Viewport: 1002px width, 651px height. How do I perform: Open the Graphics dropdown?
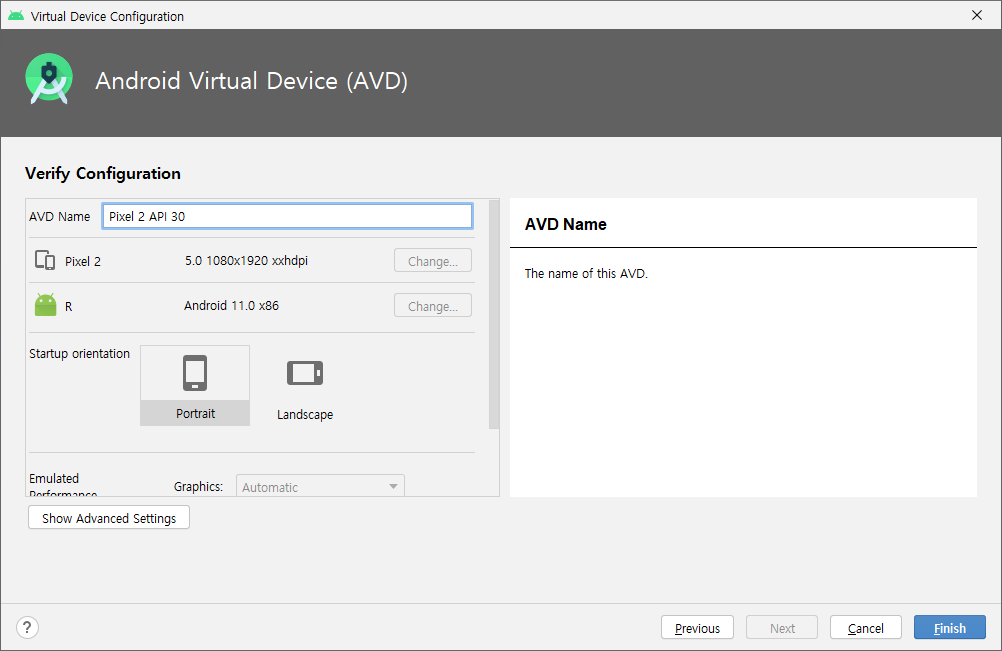click(320, 486)
